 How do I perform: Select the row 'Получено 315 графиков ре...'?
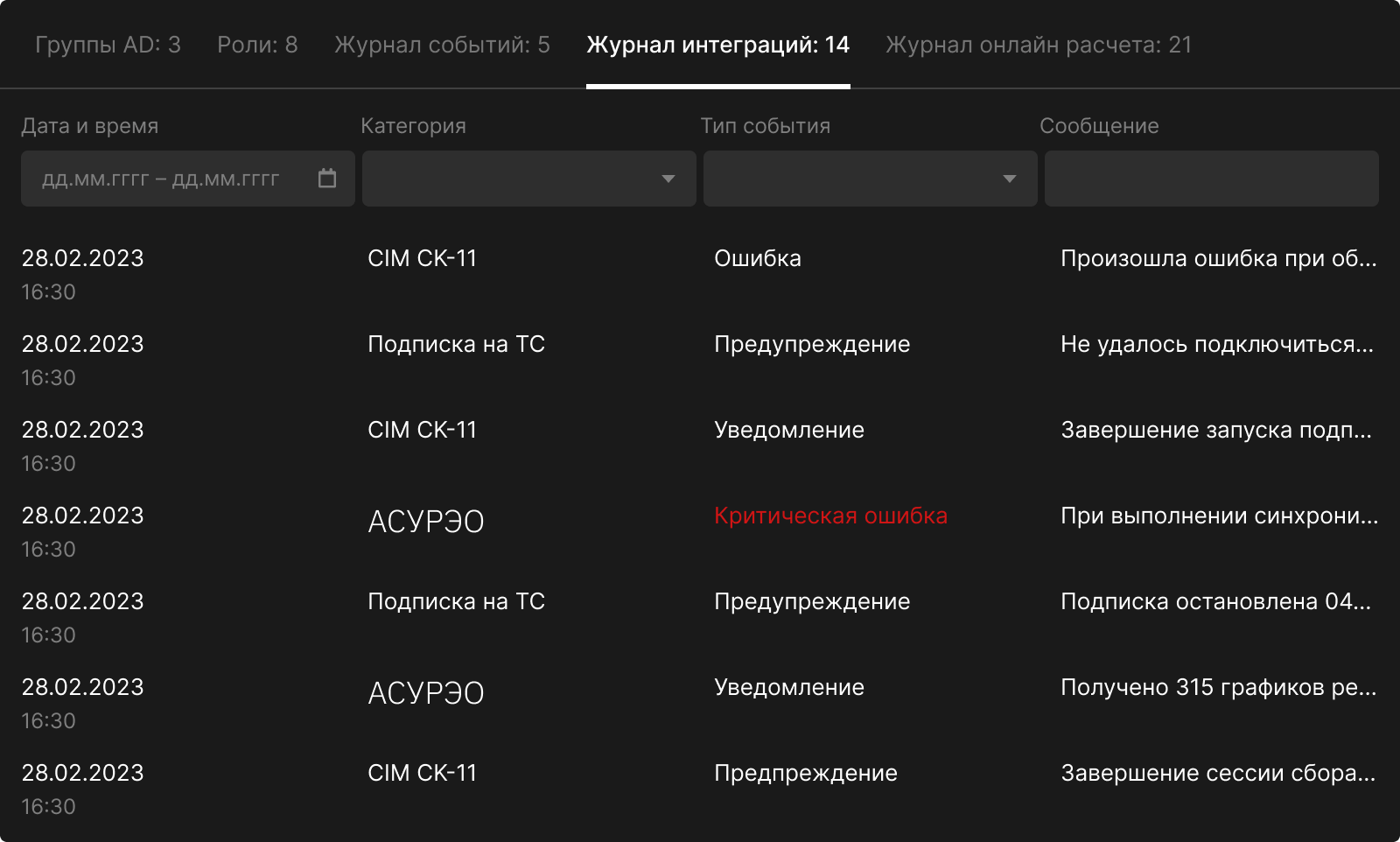click(1218, 687)
